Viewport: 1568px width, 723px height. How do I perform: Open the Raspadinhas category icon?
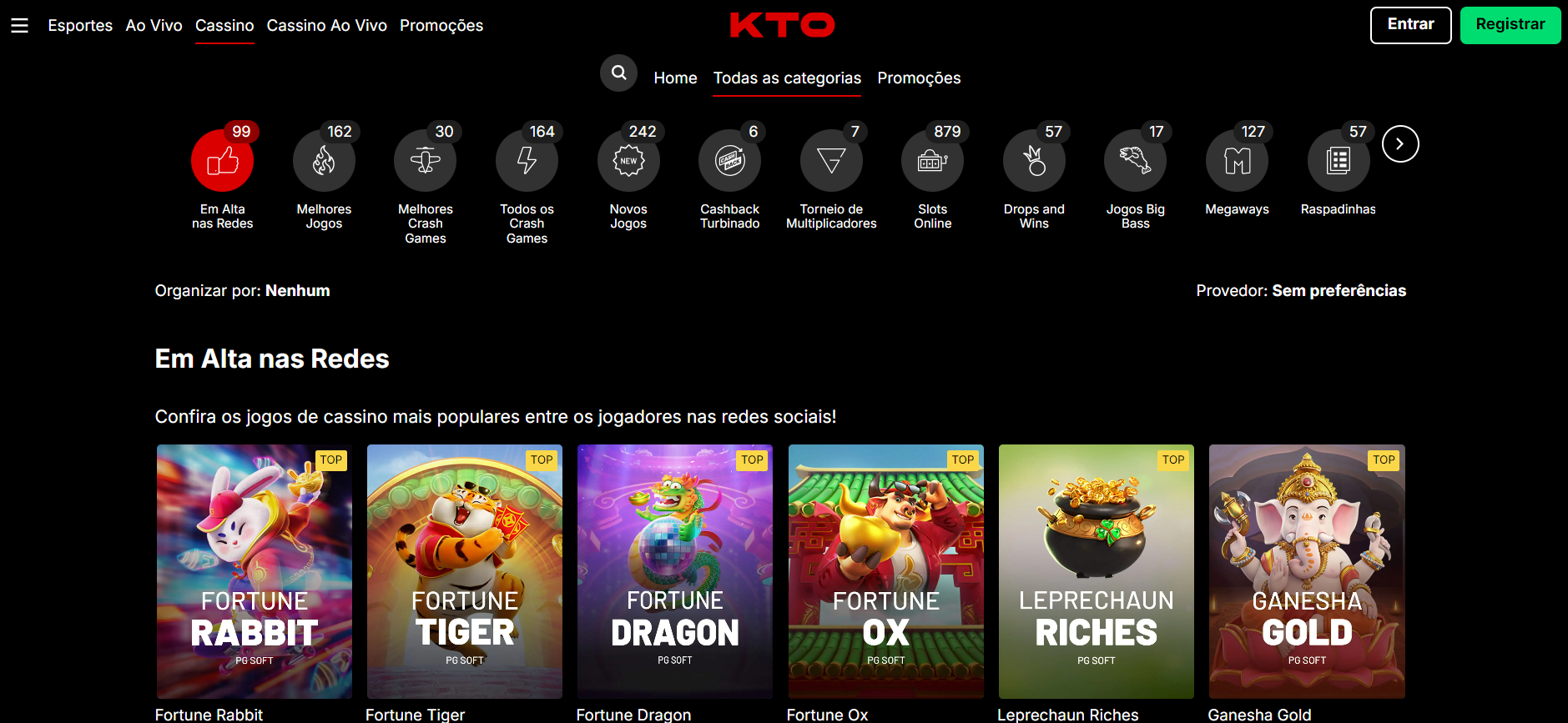pos(1339,161)
